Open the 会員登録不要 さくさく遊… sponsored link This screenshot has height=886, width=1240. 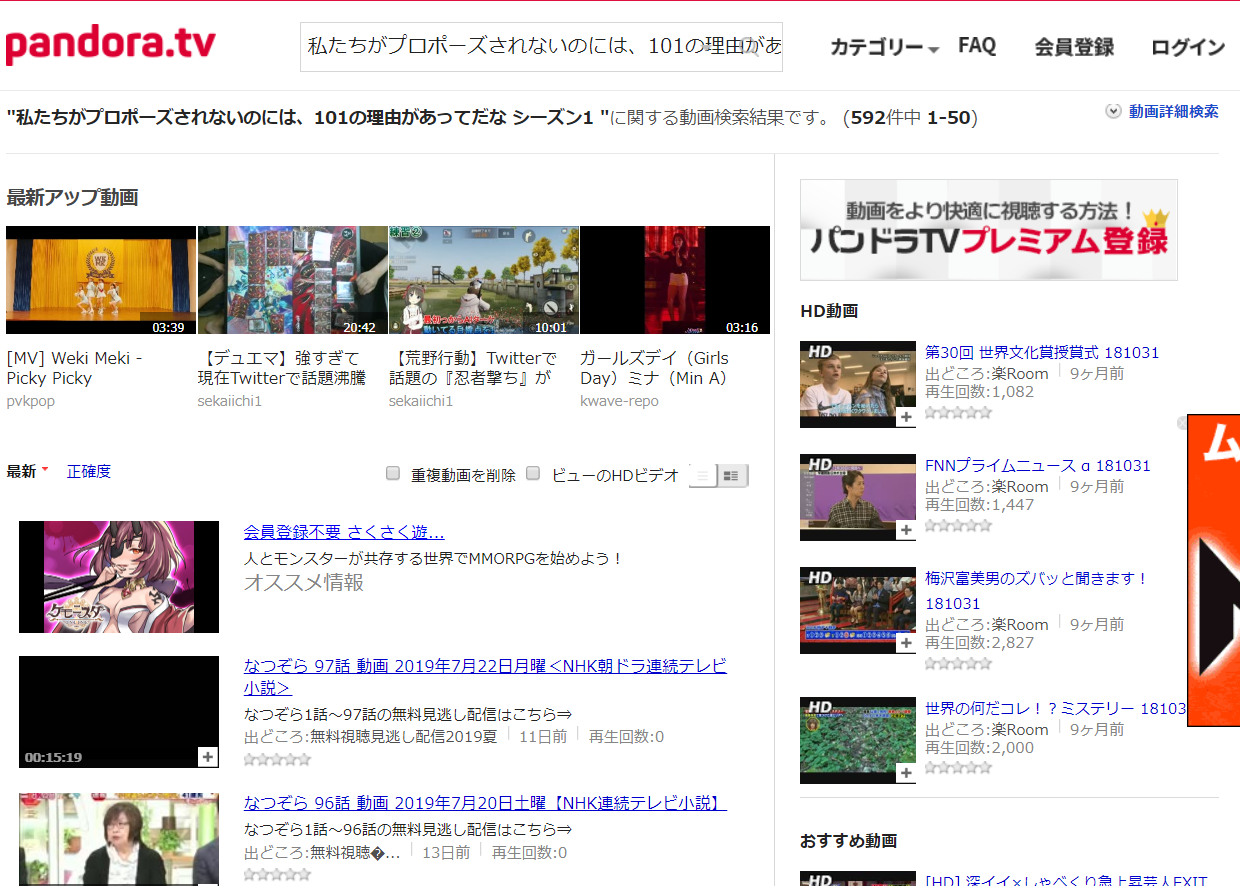[x=344, y=532]
